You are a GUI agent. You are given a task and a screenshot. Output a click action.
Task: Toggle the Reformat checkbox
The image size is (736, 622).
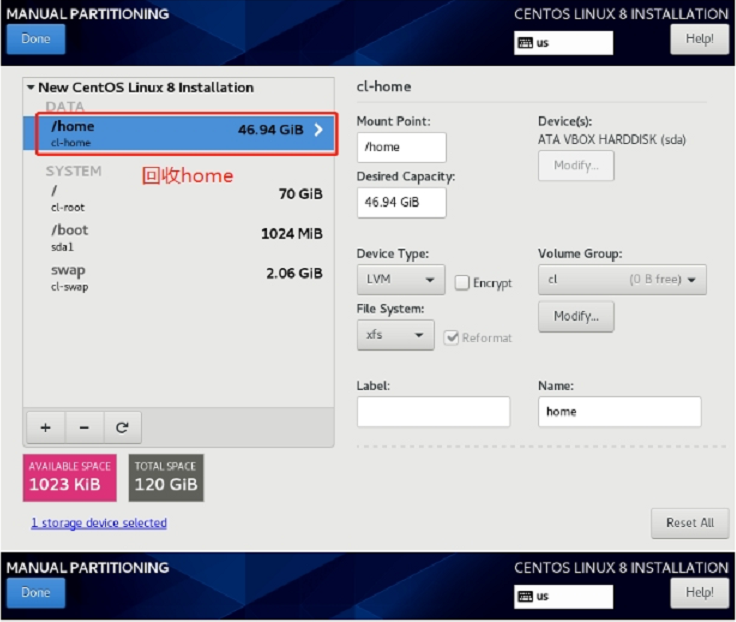(x=451, y=338)
